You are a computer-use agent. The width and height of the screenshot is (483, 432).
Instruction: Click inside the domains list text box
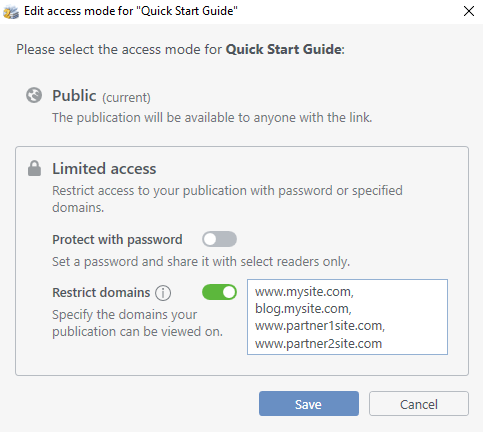point(347,317)
